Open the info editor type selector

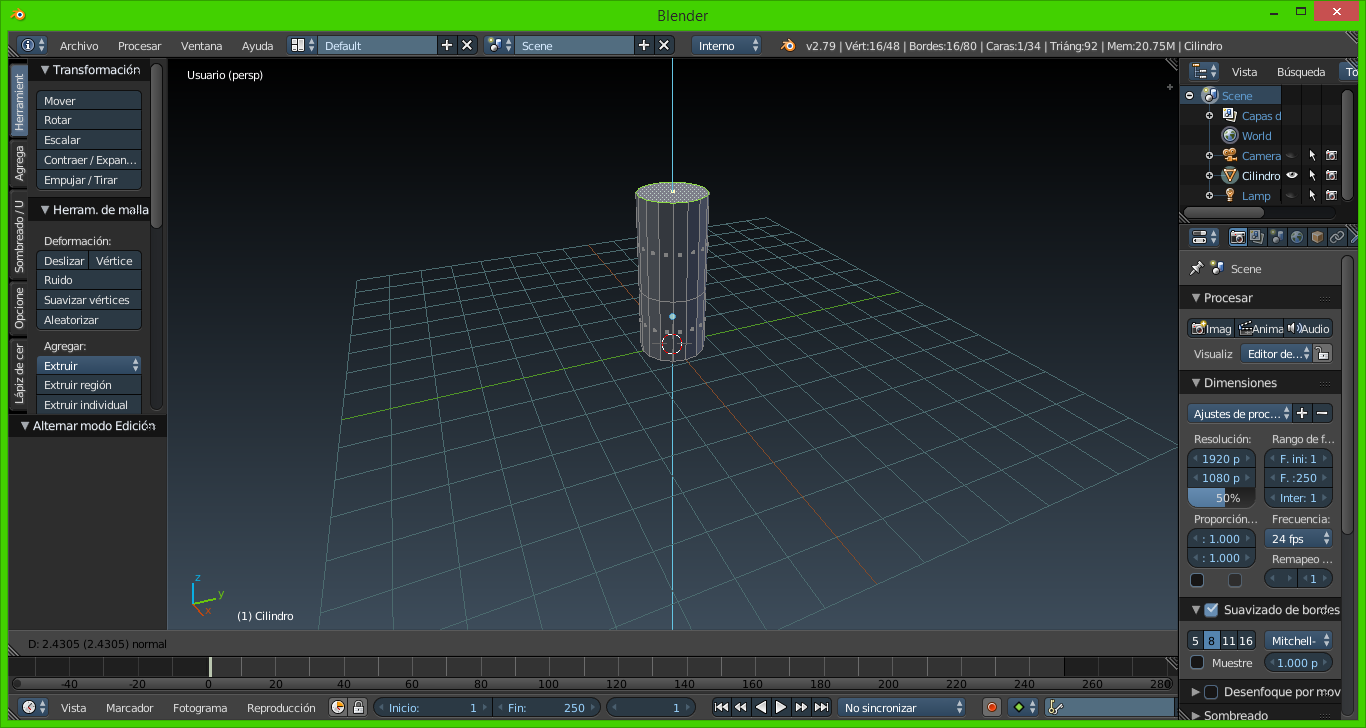[x=33, y=46]
